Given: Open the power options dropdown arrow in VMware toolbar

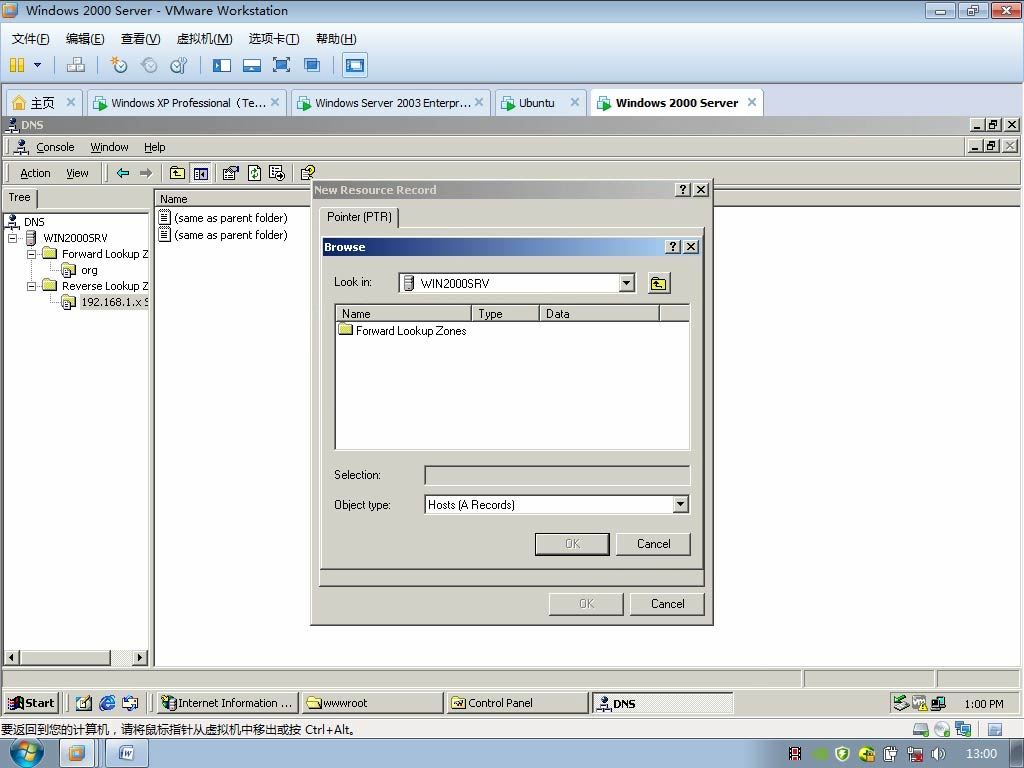Looking at the screenshot, I should click(37, 65).
